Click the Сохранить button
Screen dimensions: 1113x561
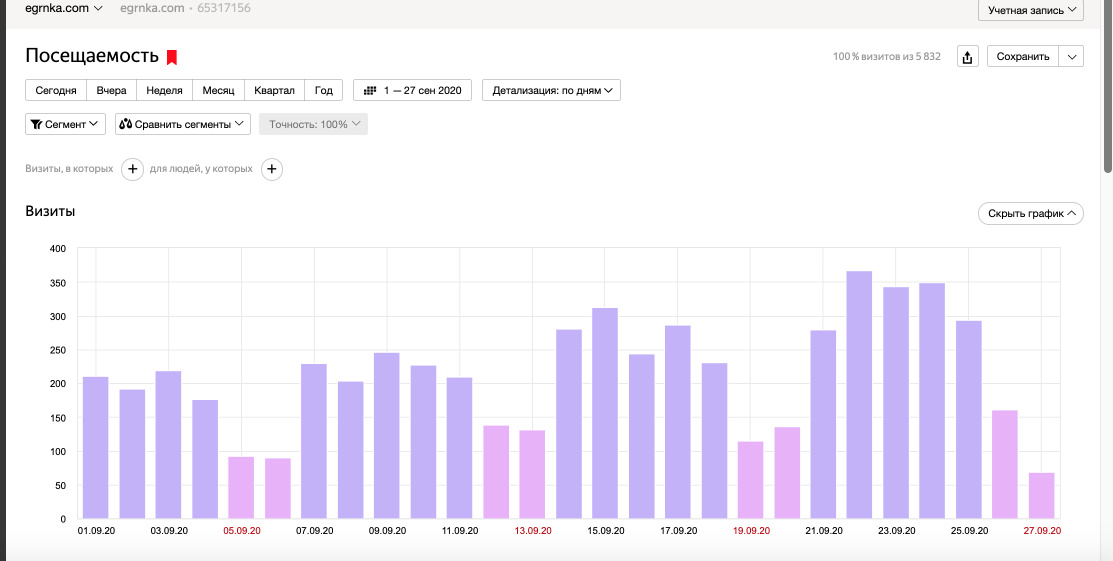[1022, 57]
